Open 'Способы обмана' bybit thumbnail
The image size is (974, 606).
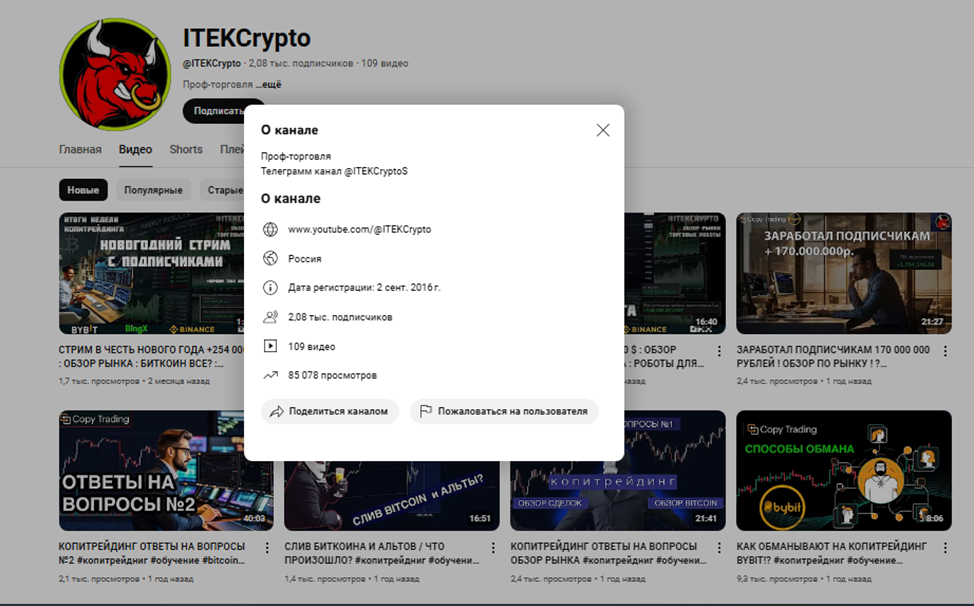pos(844,471)
